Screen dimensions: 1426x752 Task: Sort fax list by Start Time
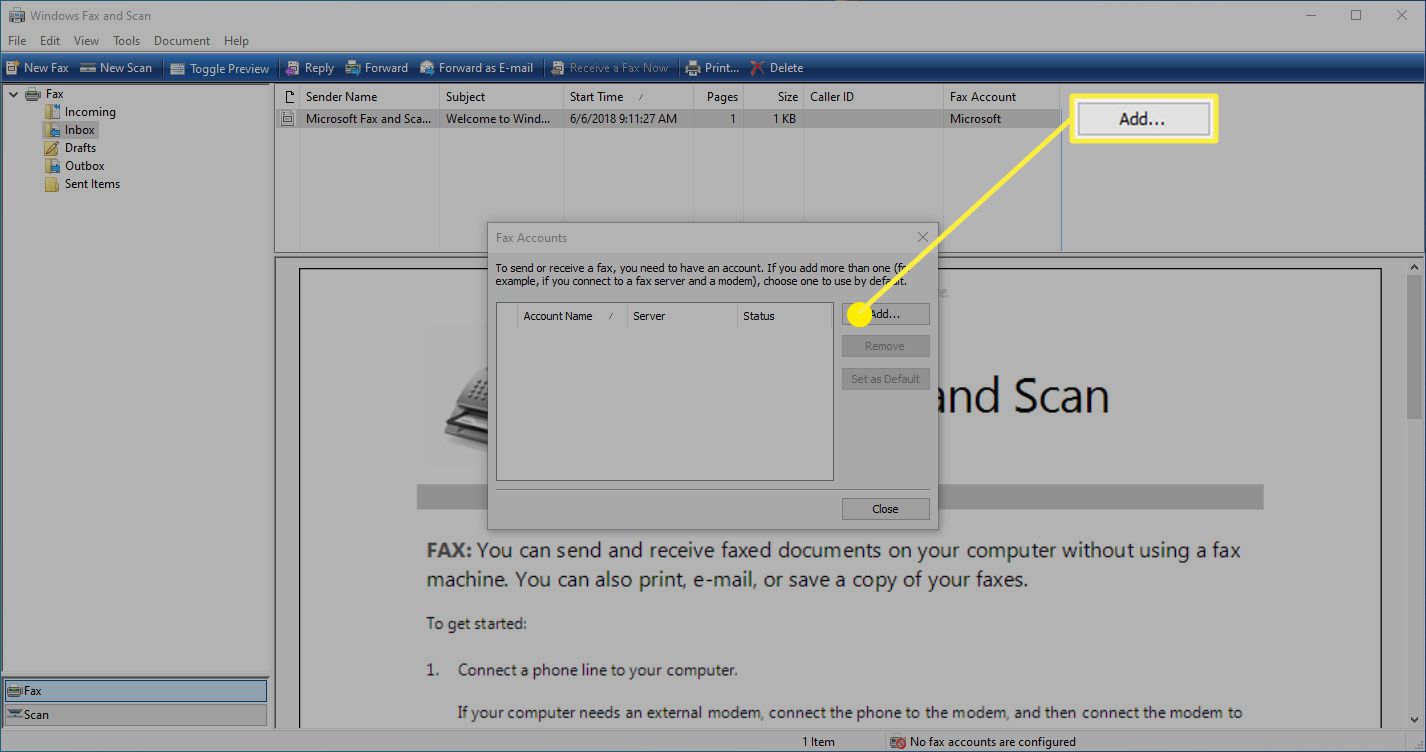(628, 97)
